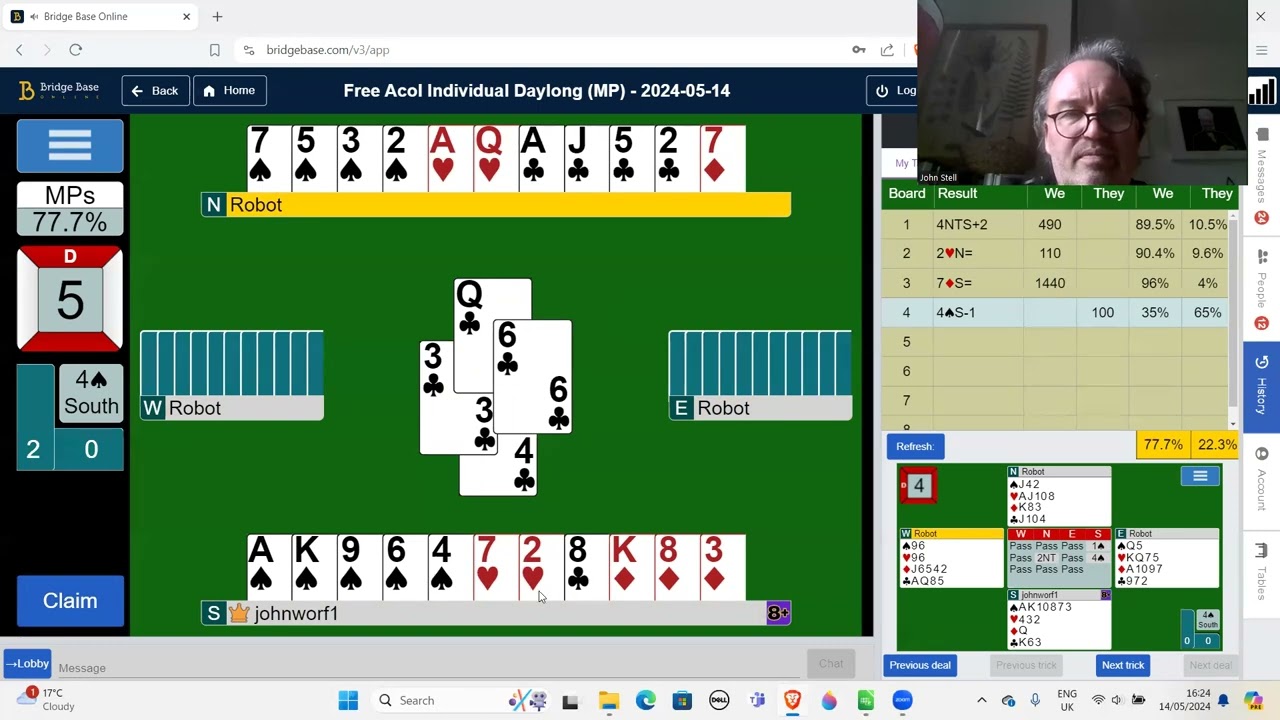1280x720 pixels.
Task: Claim the remaining tricks
Action: (x=70, y=601)
